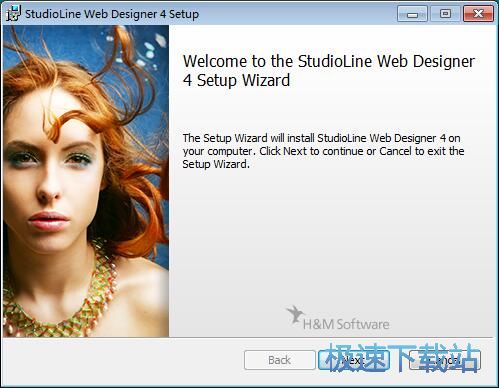This screenshot has height=388, width=499.
Task: Click the 'The Setup Wizard will install' description text
Action: (323, 151)
